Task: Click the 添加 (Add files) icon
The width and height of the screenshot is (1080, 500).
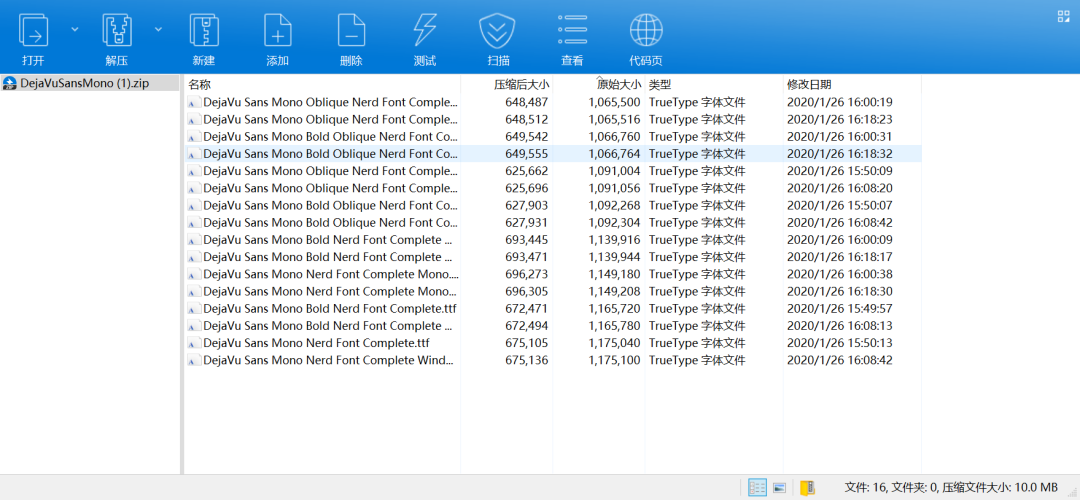Action: (x=278, y=30)
